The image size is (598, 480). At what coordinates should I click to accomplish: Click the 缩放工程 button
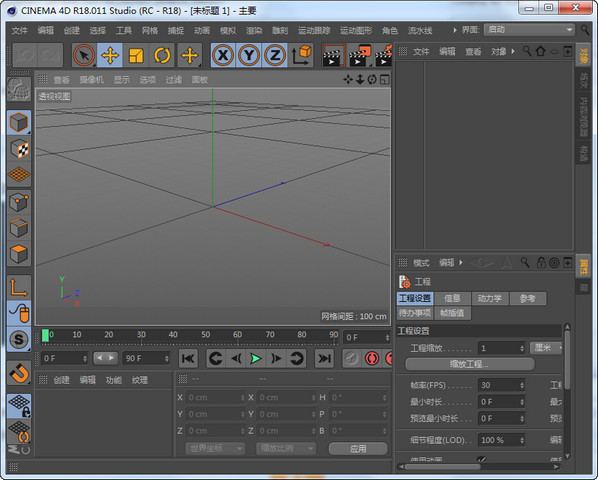[469, 364]
